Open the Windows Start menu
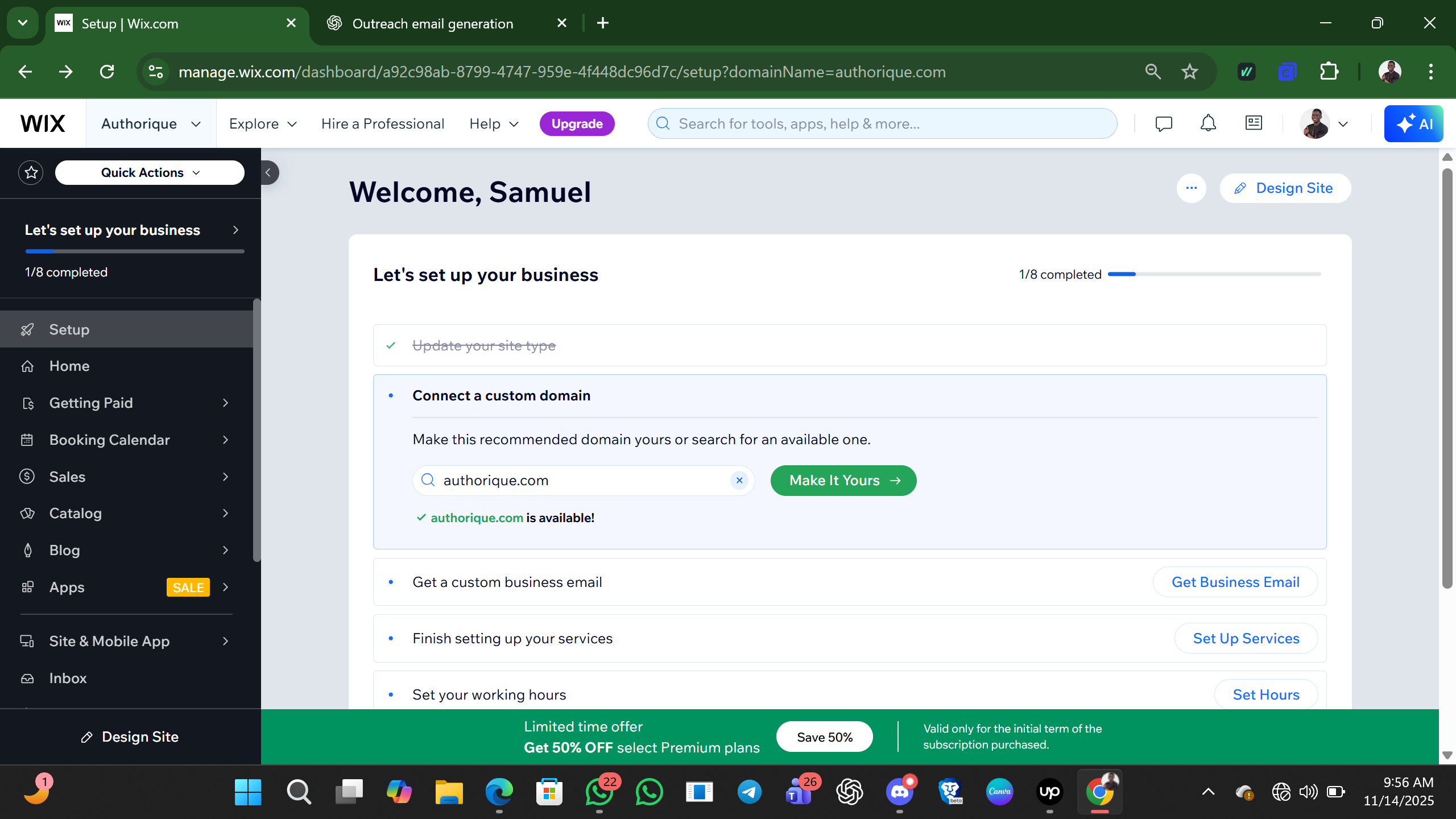 [248, 792]
